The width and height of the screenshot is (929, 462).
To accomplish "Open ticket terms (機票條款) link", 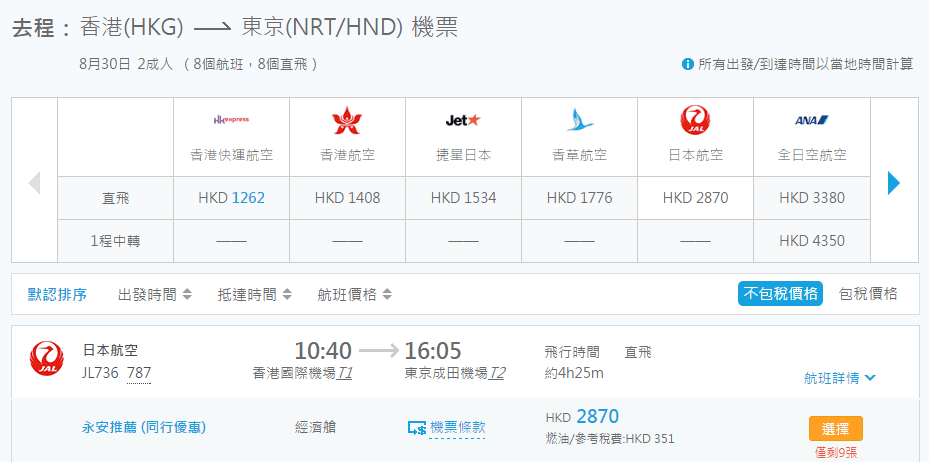I will (x=457, y=427).
